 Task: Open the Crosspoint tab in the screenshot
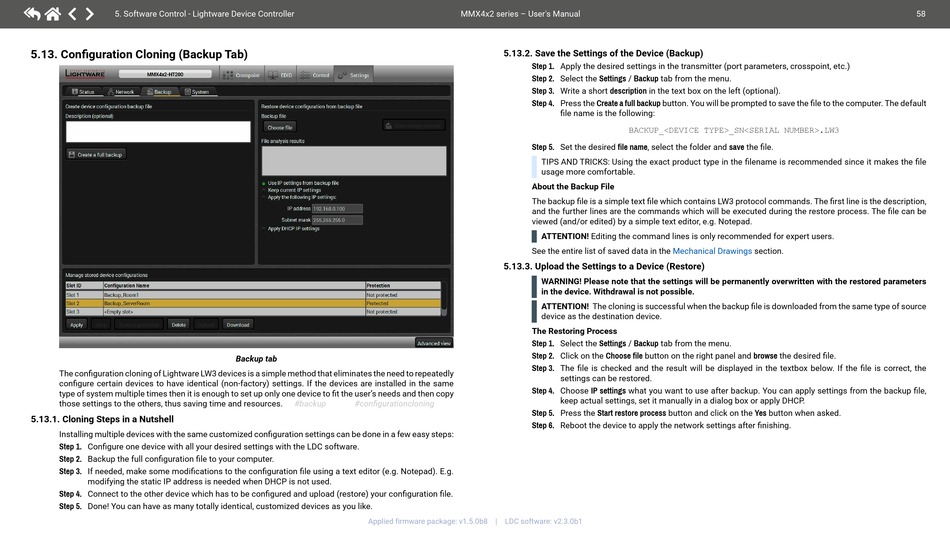[x=241, y=75]
